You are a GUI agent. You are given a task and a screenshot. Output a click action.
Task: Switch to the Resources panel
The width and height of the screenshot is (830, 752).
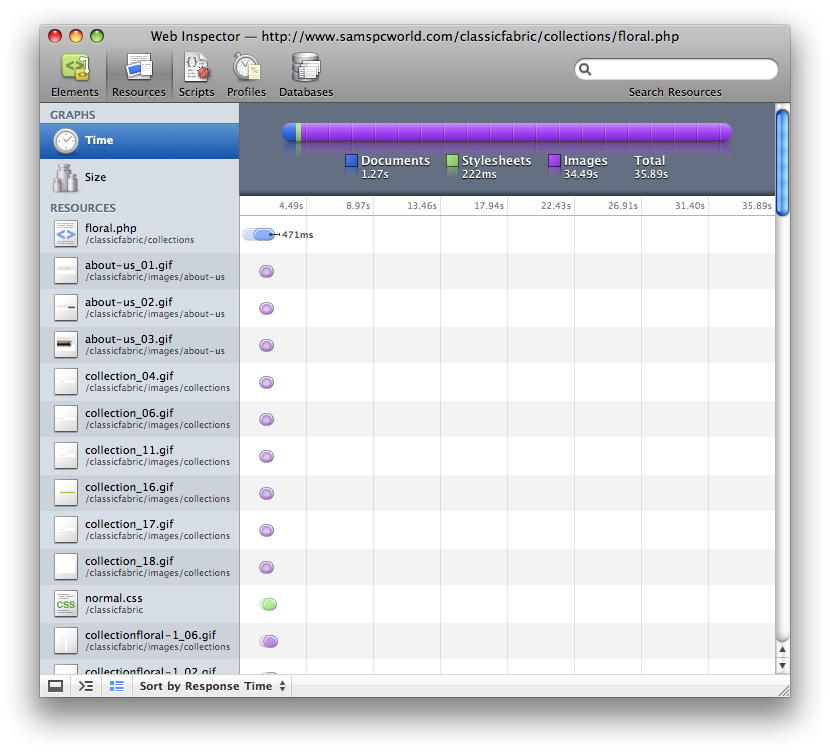coord(138,76)
